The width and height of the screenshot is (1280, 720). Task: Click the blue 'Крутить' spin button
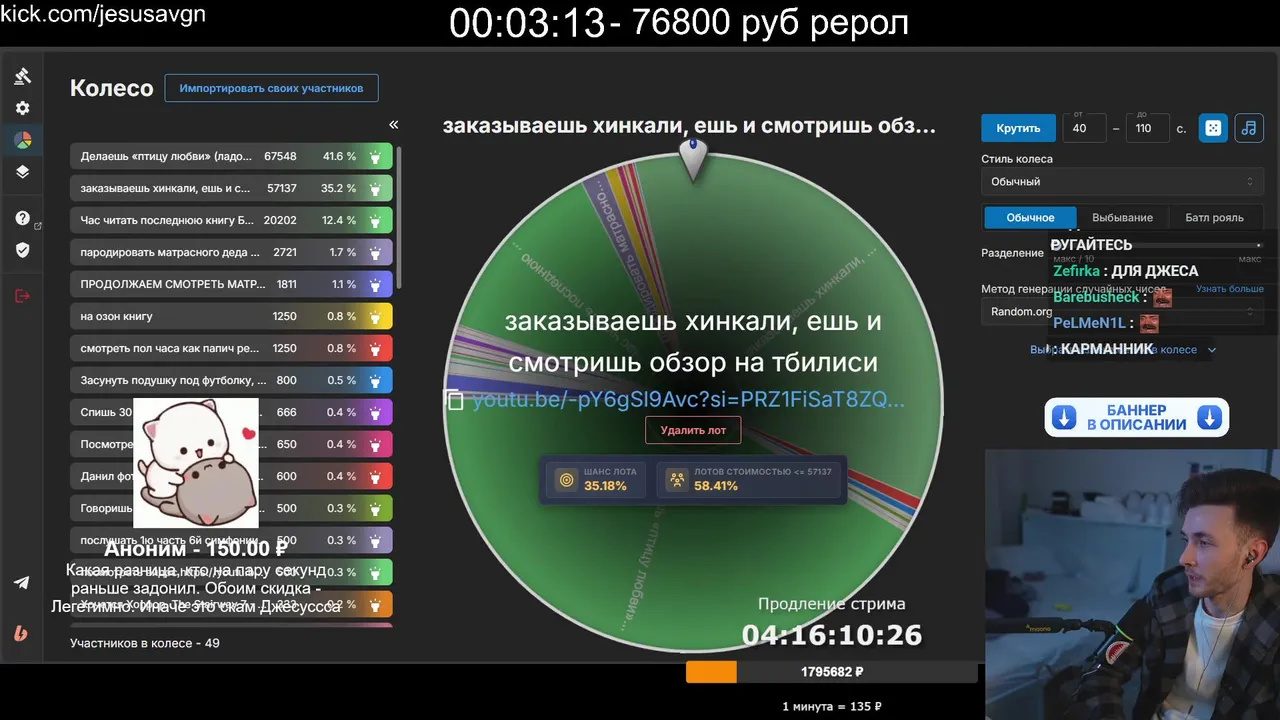pyautogui.click(x=1018, y=128)
